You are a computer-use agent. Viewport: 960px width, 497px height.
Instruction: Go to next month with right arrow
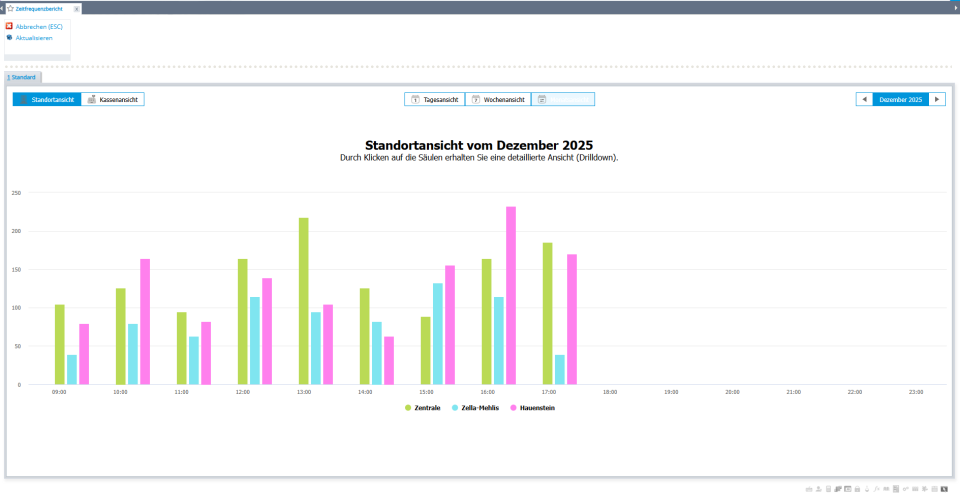[937, 100]
